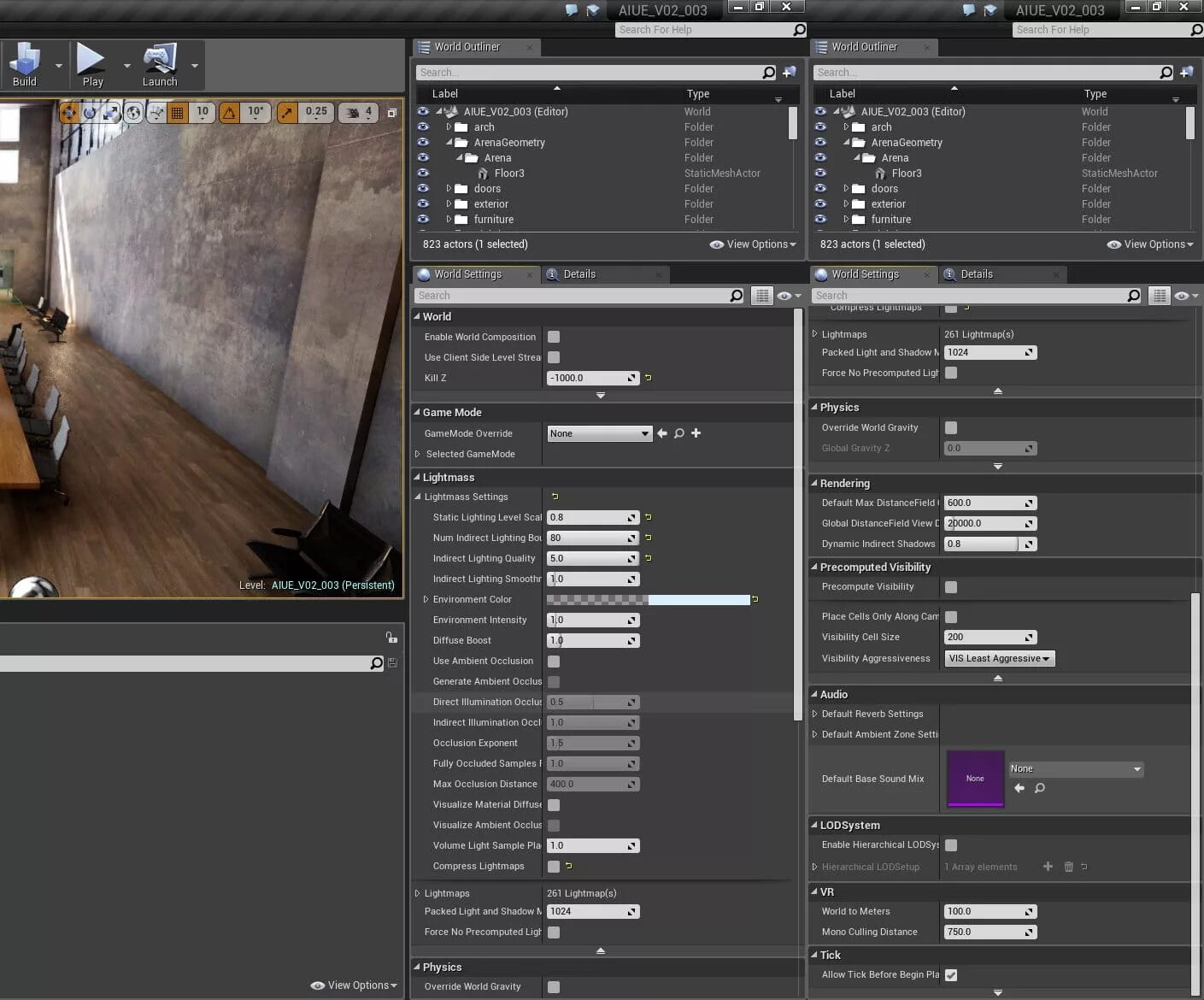The image size is (1204, 1000).
Task: Click the Kill Z value field
Action: point(586,378)
